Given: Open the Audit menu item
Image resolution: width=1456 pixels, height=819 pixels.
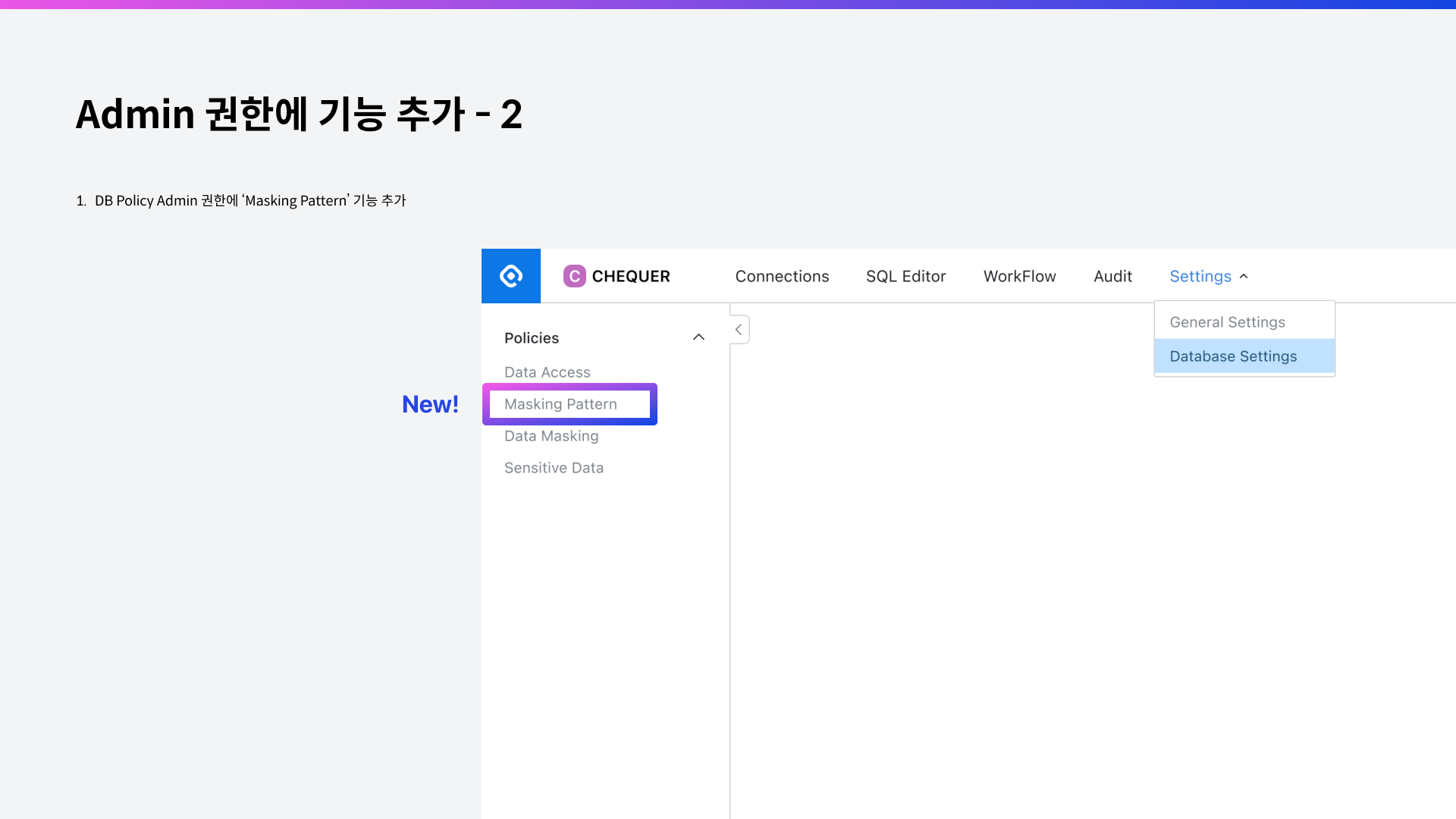Looking at the screenshot, I should pos(1112,277).
